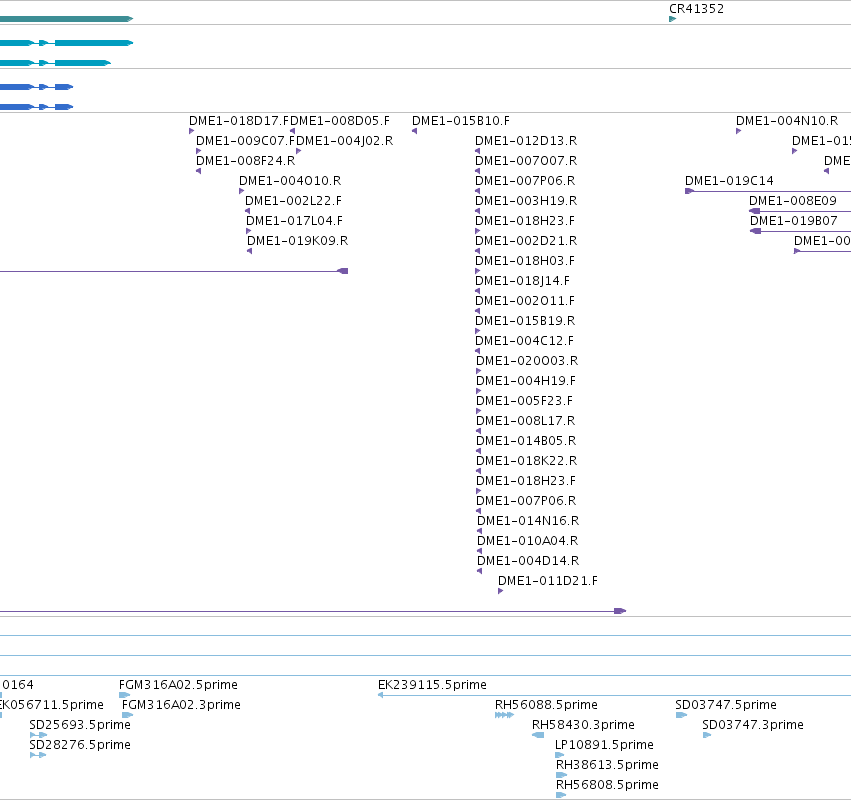The height and width of the screenshot is (800, 851).
Task: Open DME1-002O11.F feature details
Action: point(525,301)
